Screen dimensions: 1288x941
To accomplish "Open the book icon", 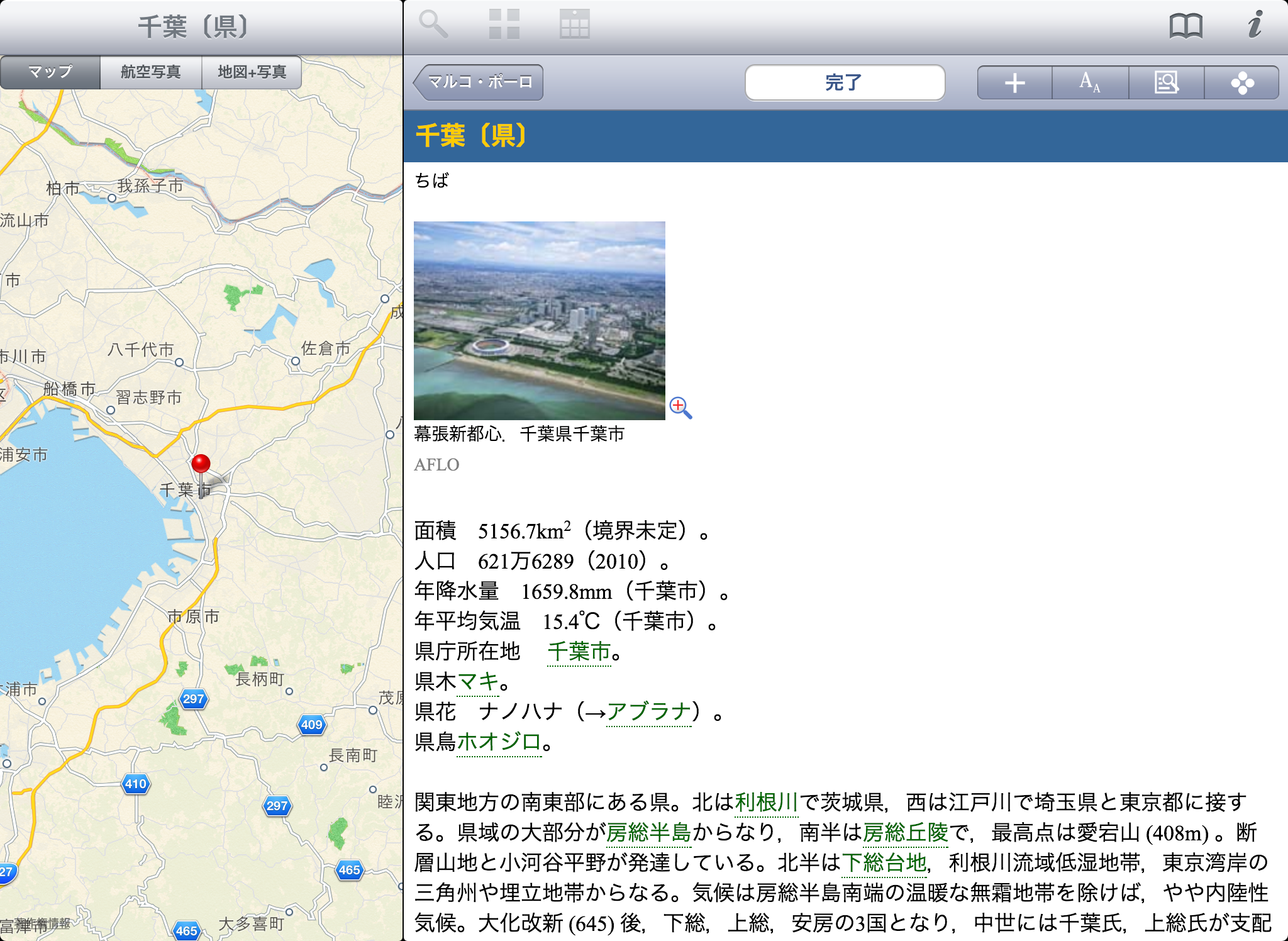I will pyautogui.click(x=1185, y=26).
